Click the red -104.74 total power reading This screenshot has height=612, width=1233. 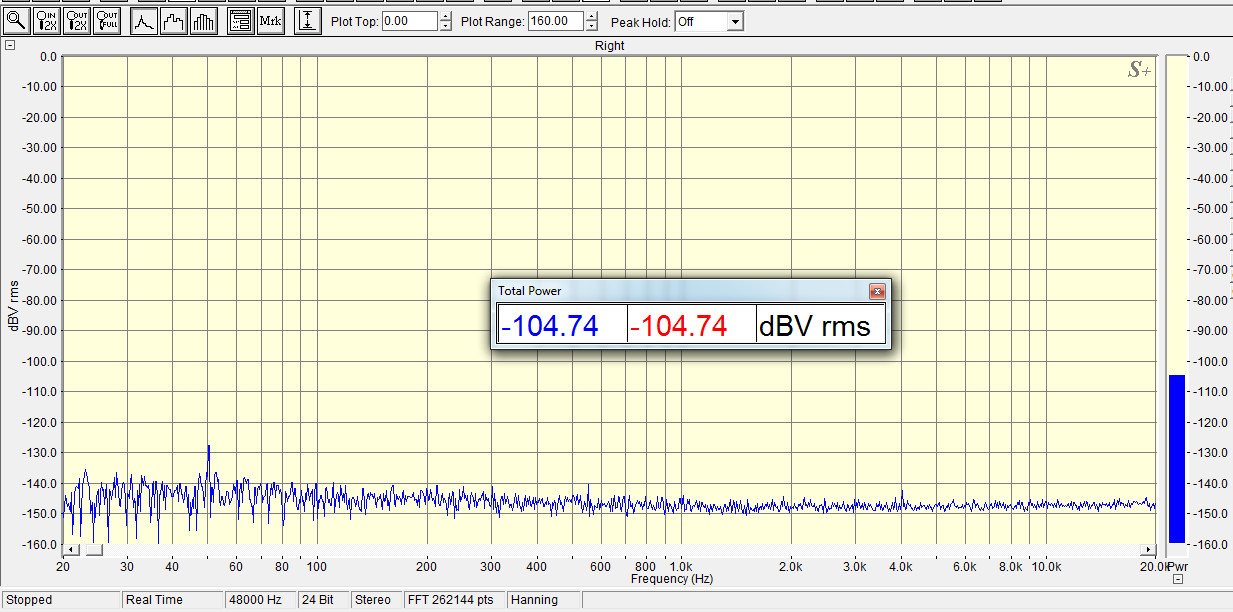(x=679, y=325)
